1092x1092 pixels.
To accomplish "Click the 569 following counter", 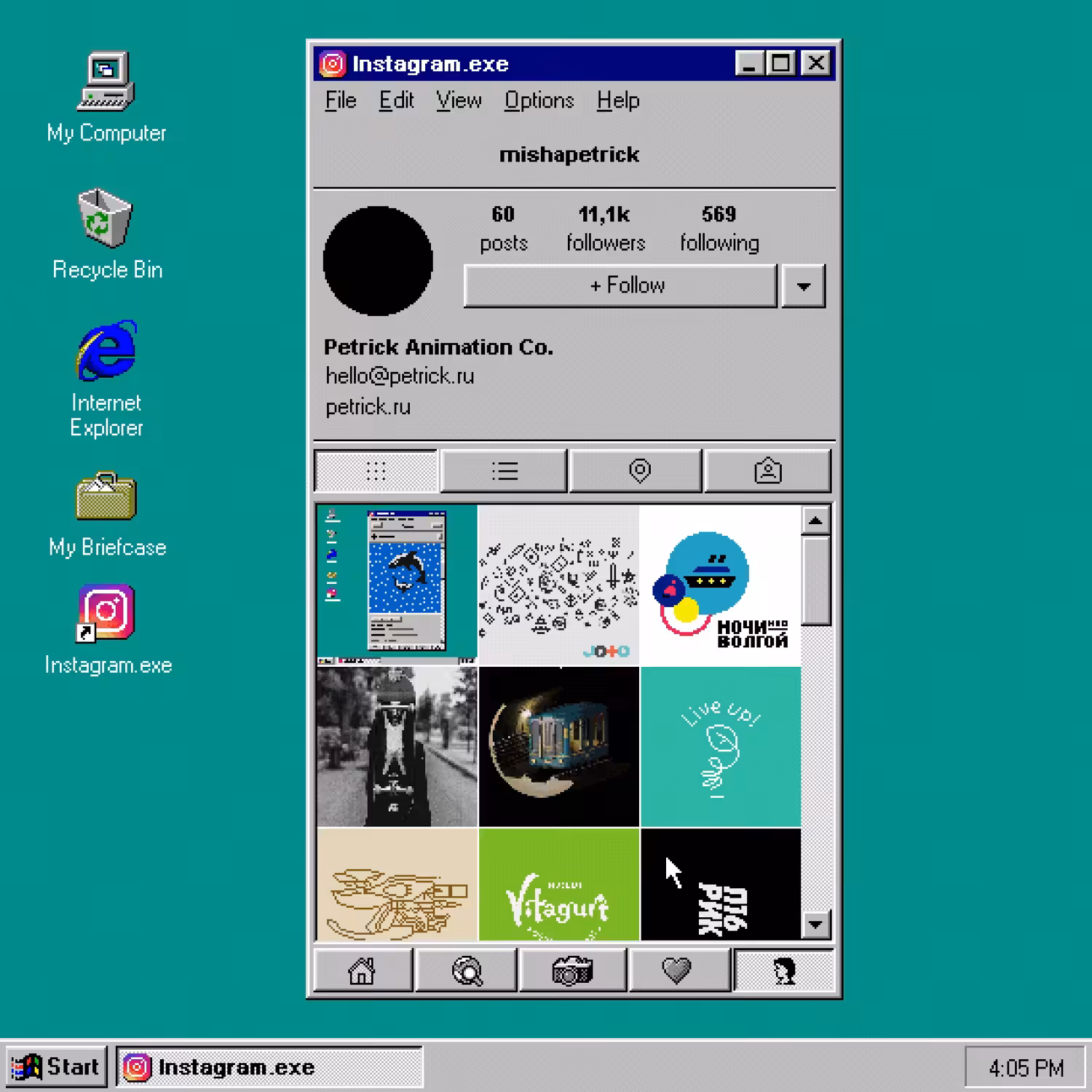I will point(719,228).
